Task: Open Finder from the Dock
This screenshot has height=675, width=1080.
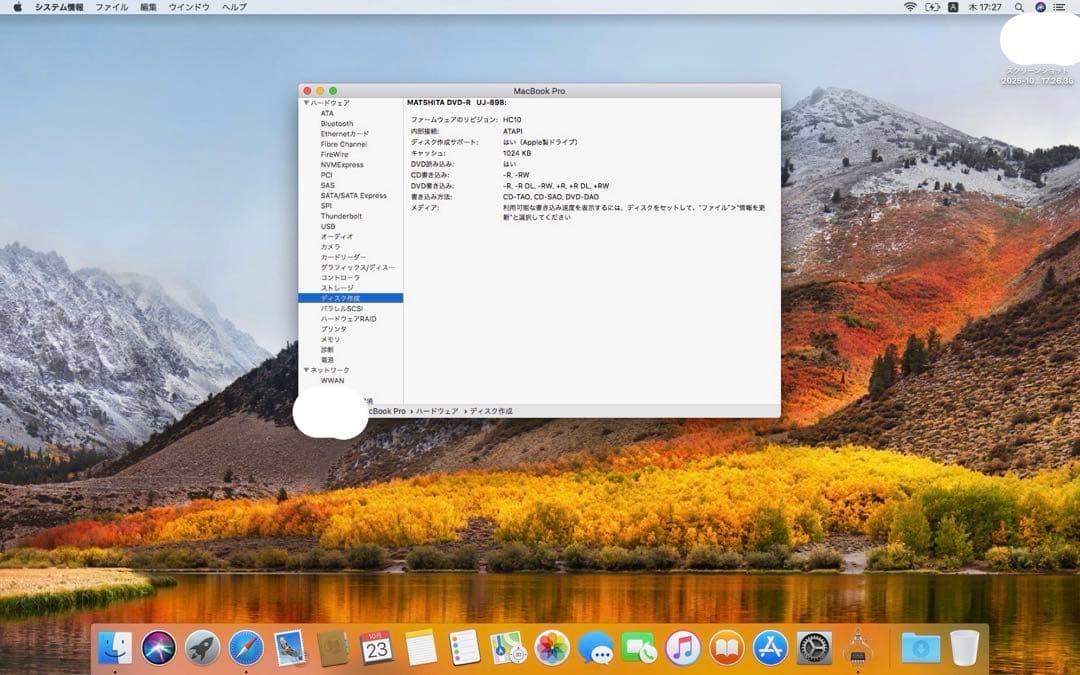Action: click(x=115, y=648)
